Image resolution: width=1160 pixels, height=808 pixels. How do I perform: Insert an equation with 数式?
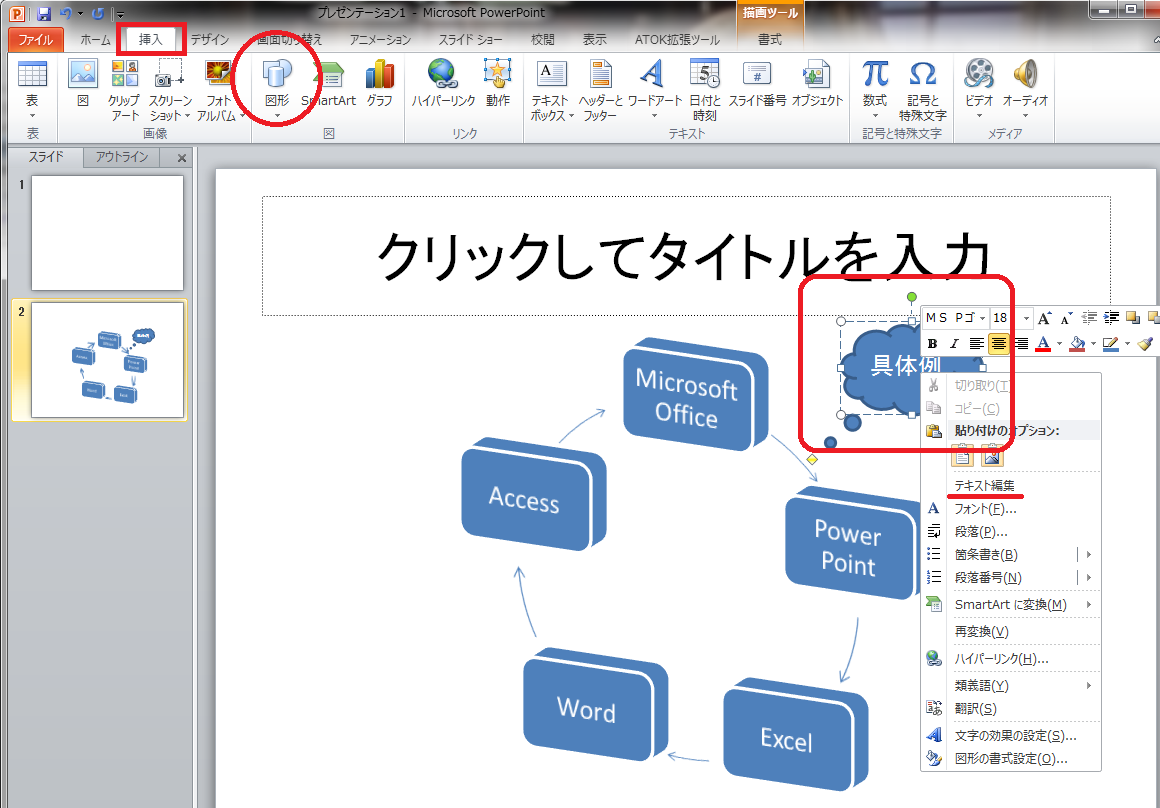tap(874, 88)
